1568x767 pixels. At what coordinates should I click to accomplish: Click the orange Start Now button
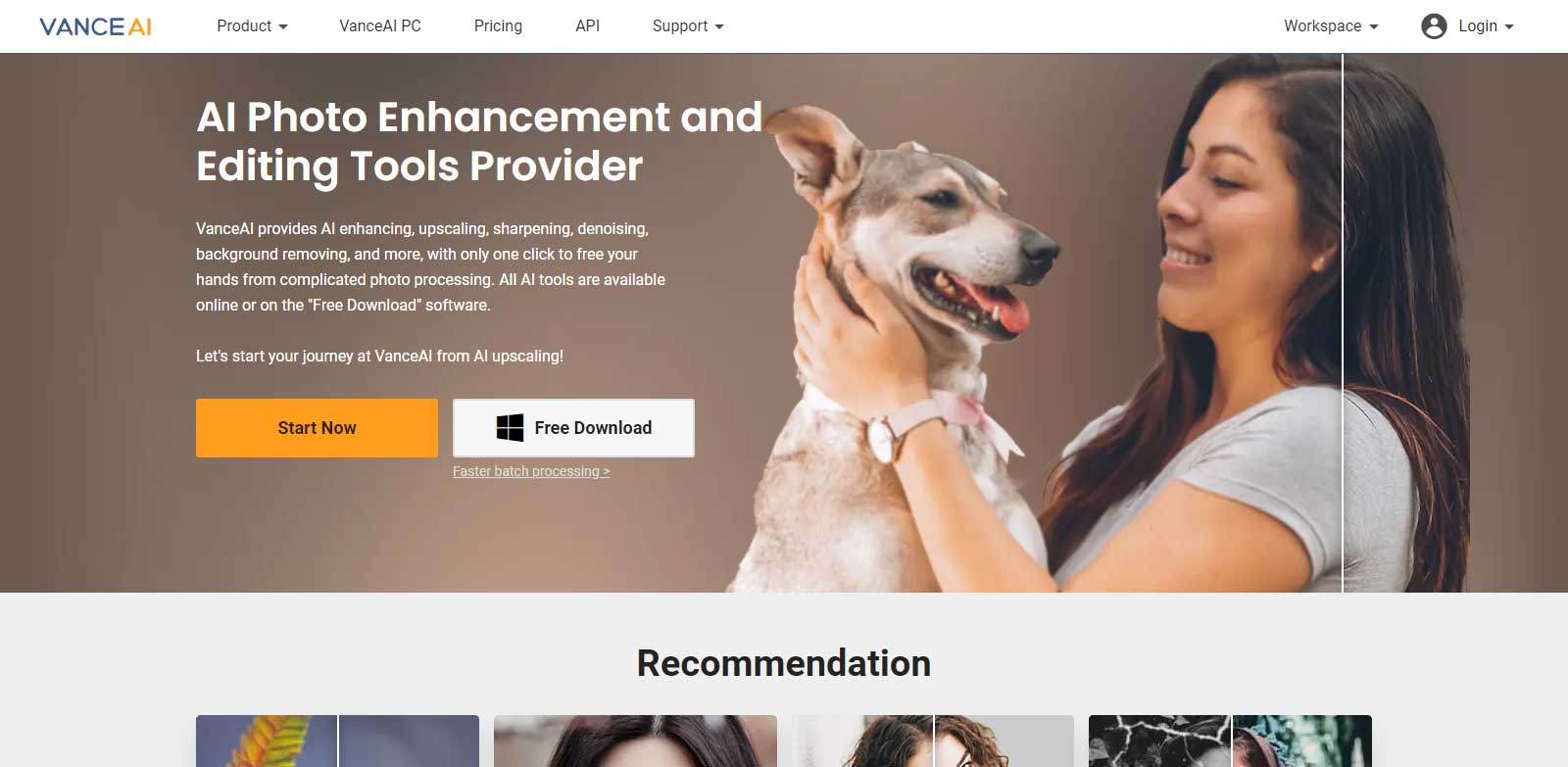317,428
